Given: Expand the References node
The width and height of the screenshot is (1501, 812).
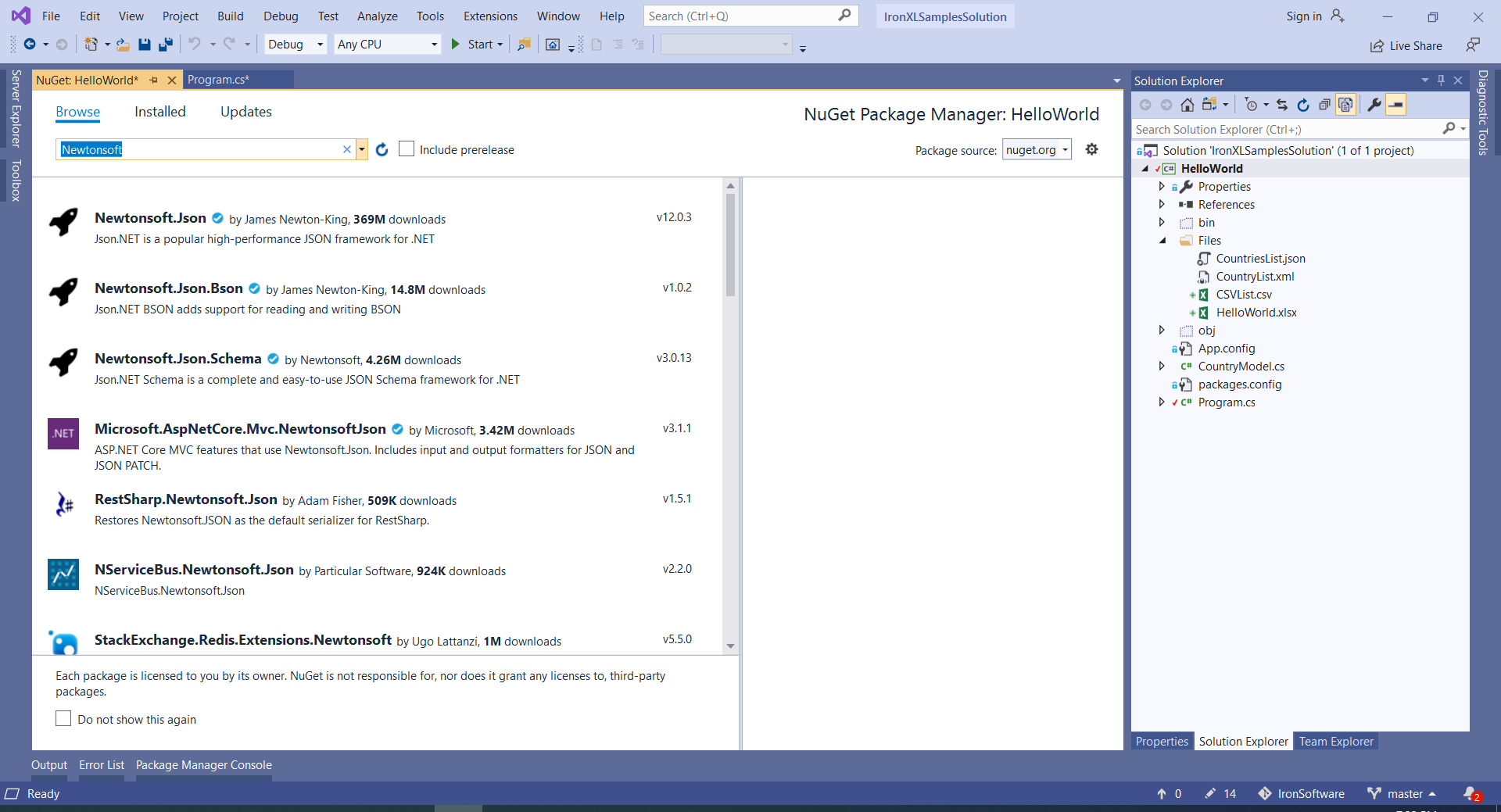Looking at the screenshot, I should [x=1162, y=204].
